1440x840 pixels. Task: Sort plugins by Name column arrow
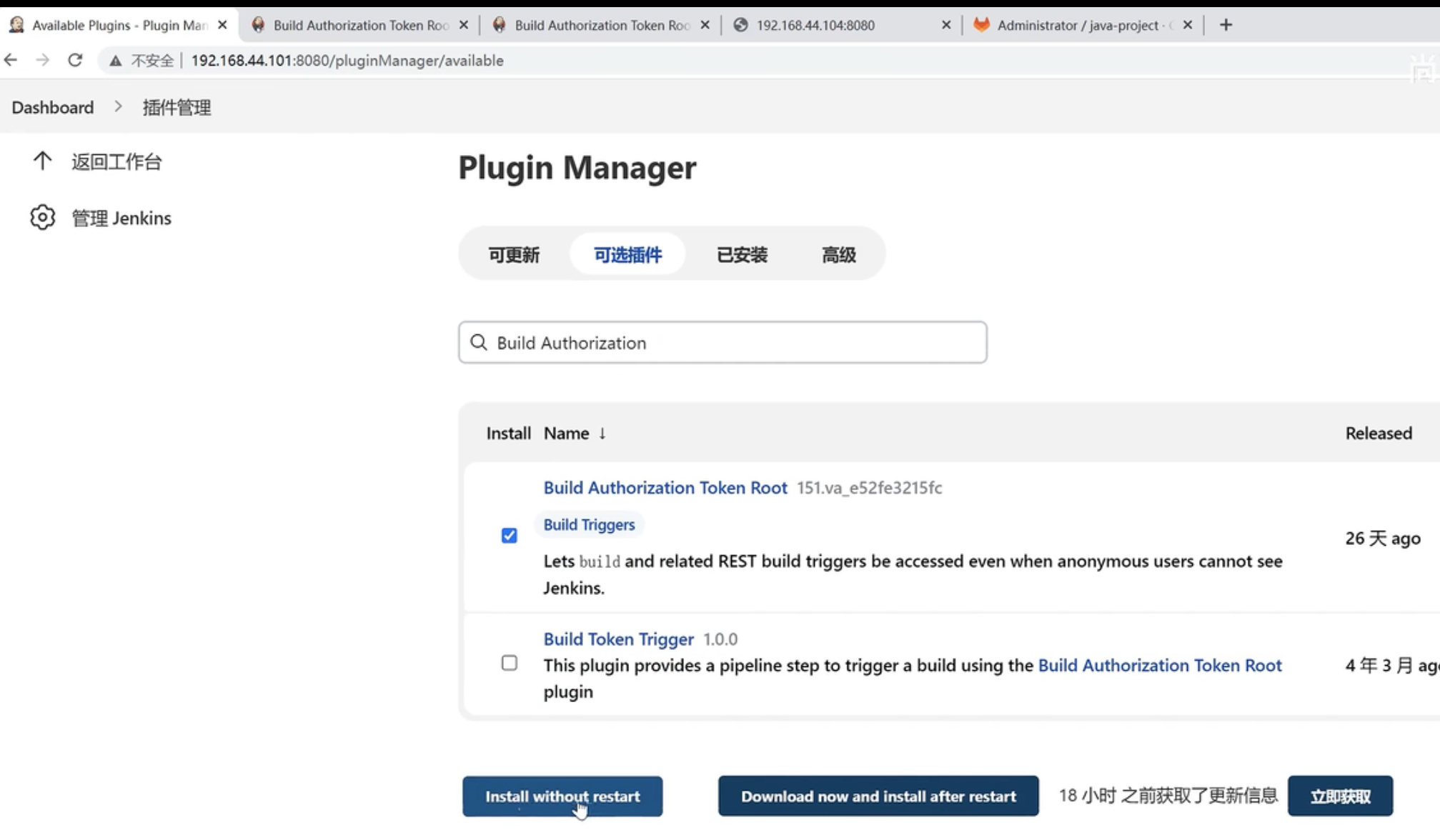tap(602, 434)
